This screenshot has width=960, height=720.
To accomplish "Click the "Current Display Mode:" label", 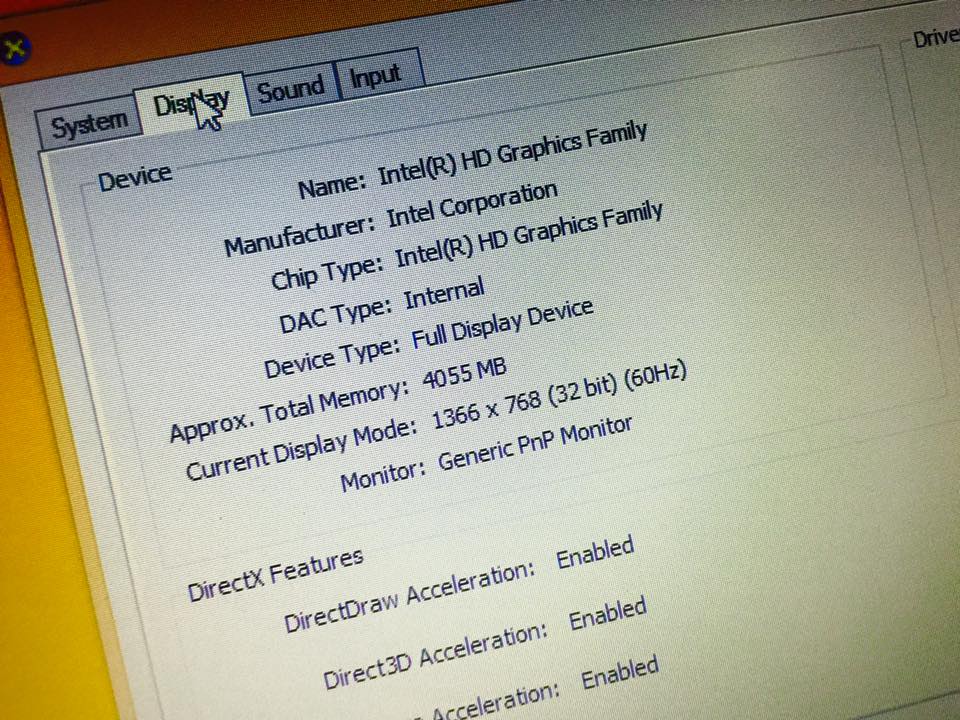I will [x=301, y=451].
